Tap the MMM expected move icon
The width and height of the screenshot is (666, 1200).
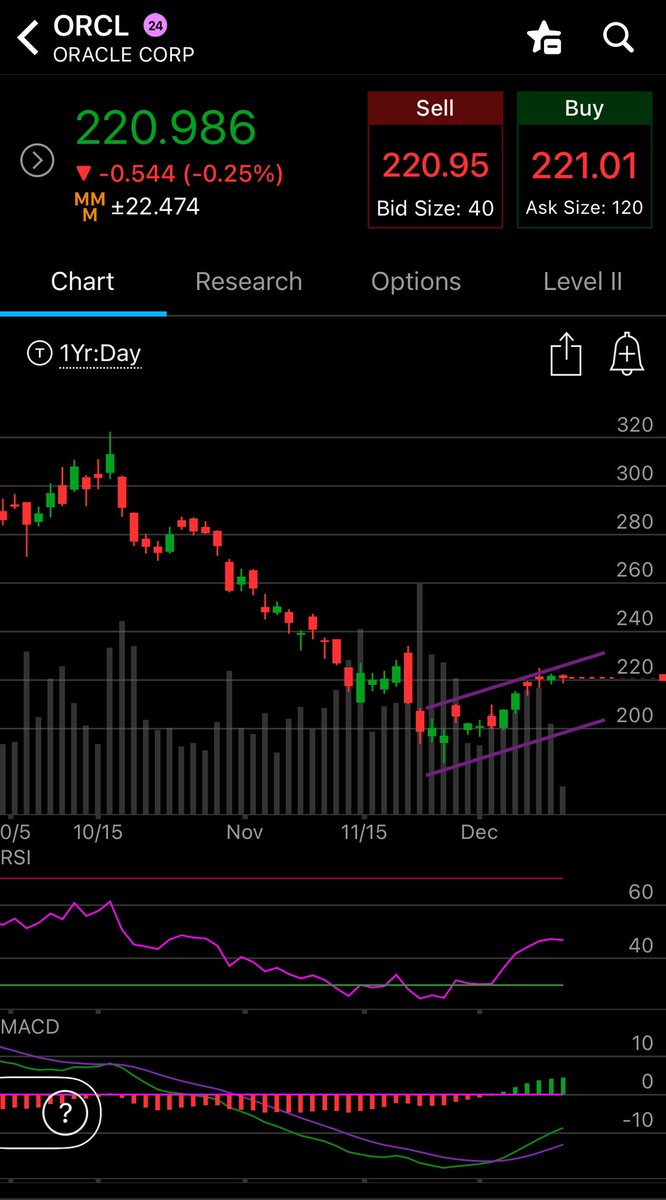[x=89, y=207]
